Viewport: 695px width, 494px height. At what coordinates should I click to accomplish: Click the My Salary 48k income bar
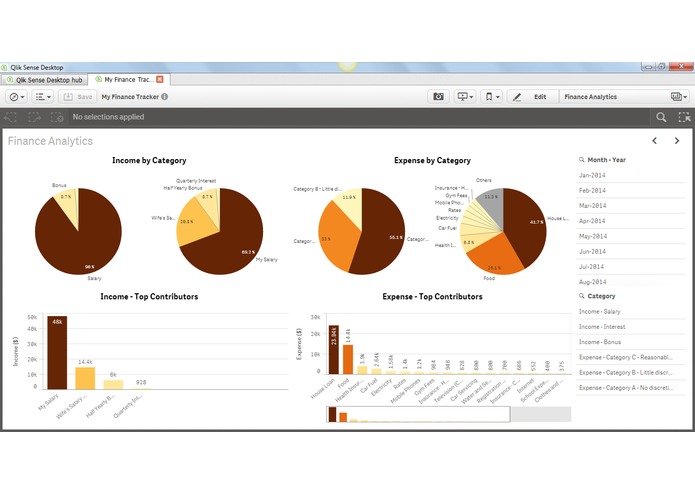pos(57,353)
